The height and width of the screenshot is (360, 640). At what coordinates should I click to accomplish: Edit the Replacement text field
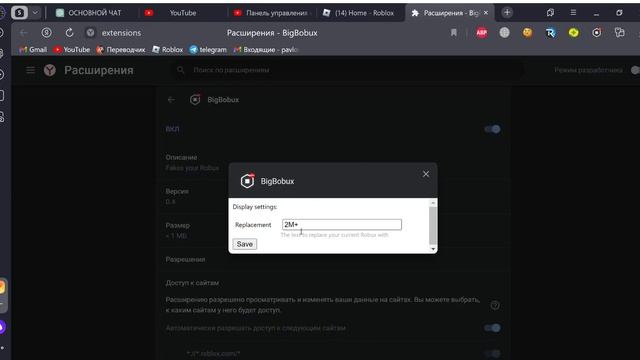click(x=342, y=224)
